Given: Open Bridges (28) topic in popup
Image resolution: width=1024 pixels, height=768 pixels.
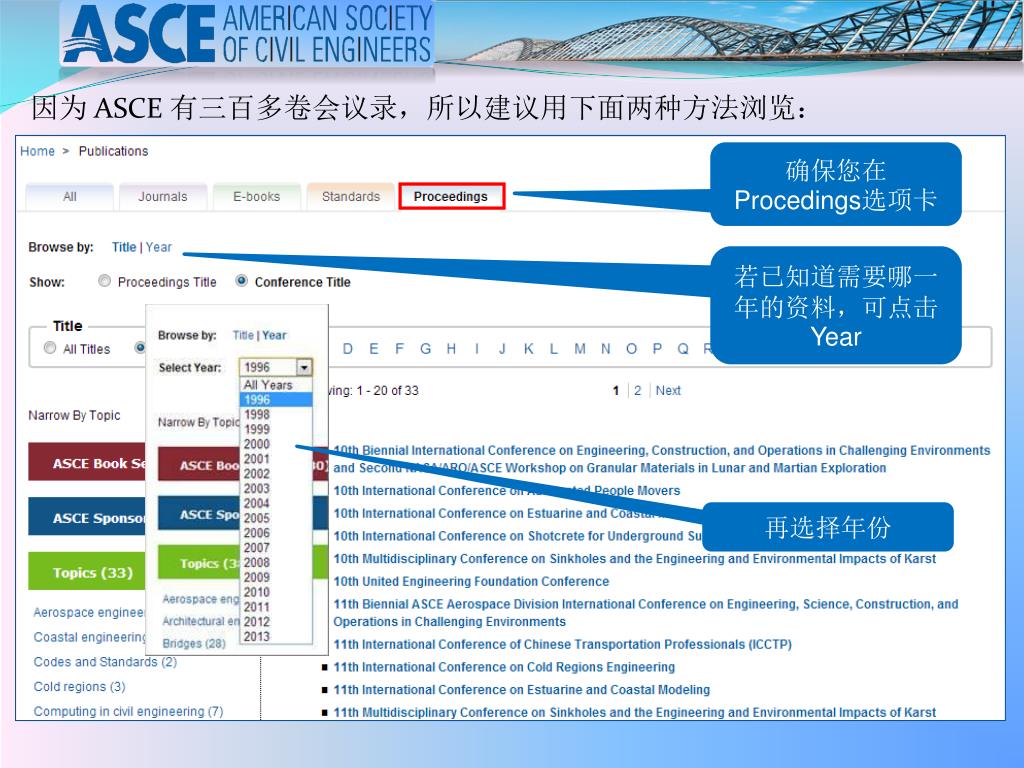Looking at the screenshot, I should (x=194, y=644).
